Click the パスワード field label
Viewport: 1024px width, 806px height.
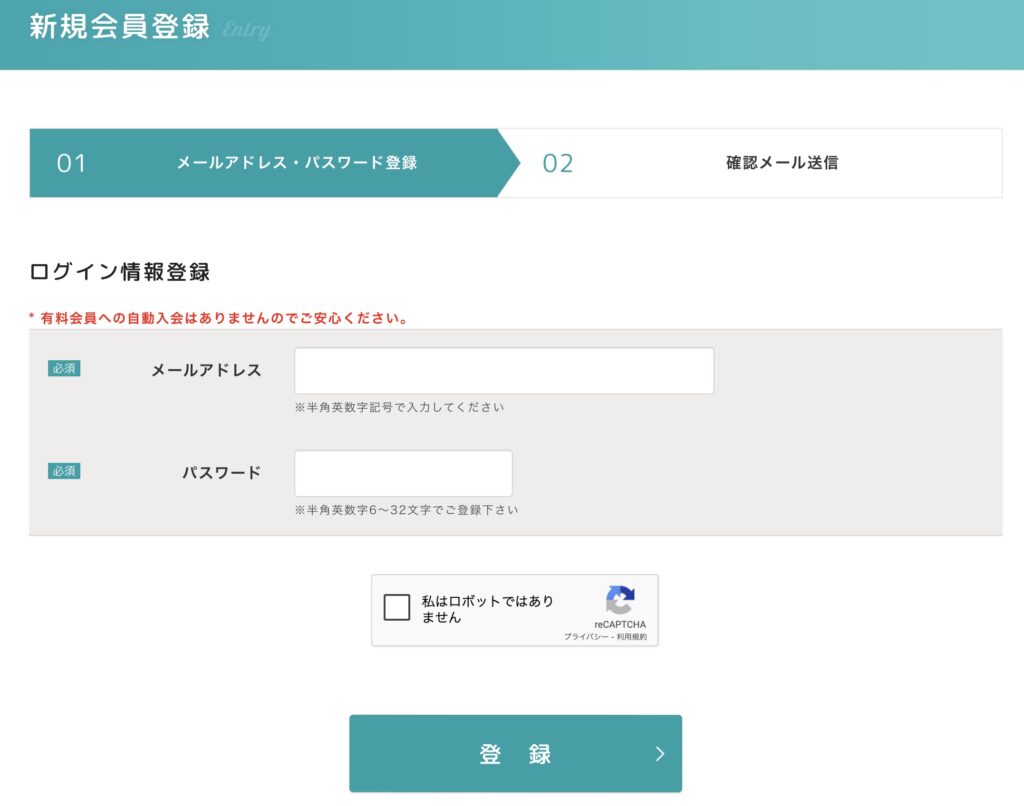[x=221, y=472]
